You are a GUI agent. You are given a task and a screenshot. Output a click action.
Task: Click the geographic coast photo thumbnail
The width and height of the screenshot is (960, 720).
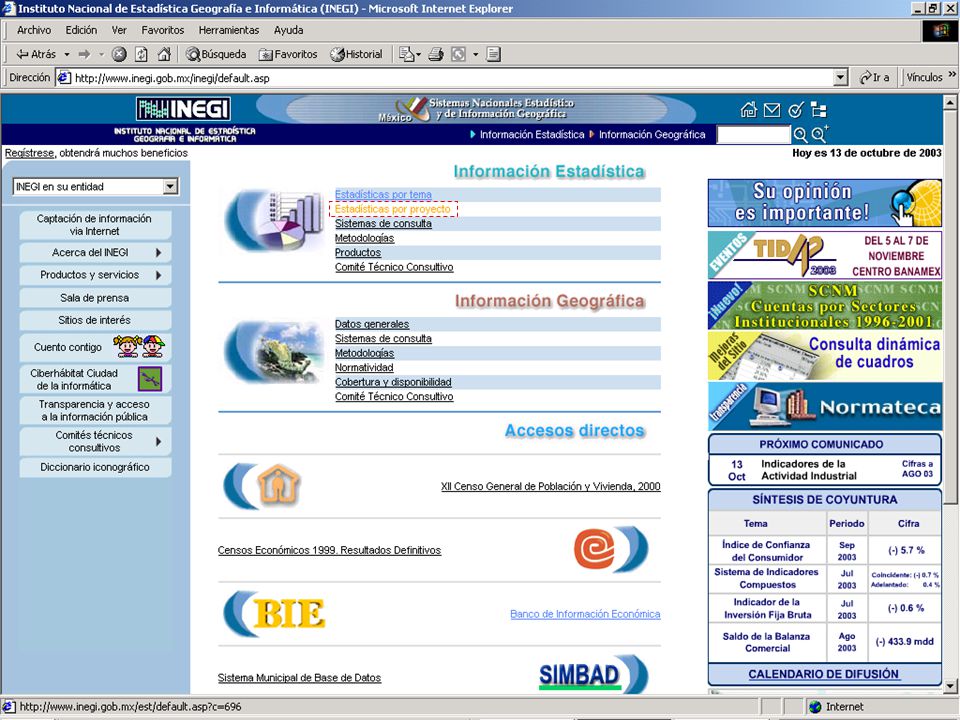click(273, 353)
